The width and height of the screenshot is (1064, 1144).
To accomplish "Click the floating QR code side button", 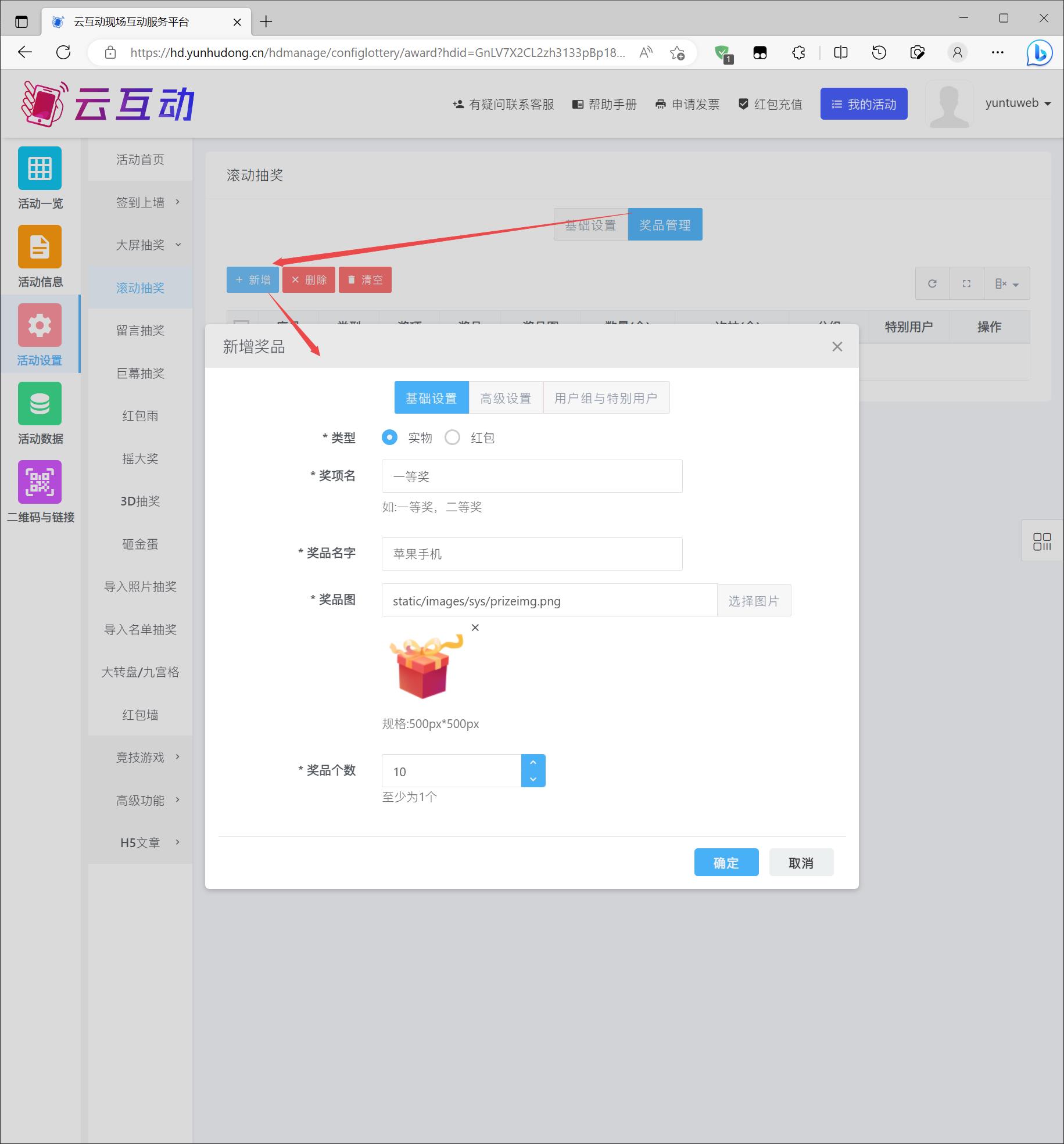I will (1042, 541).
